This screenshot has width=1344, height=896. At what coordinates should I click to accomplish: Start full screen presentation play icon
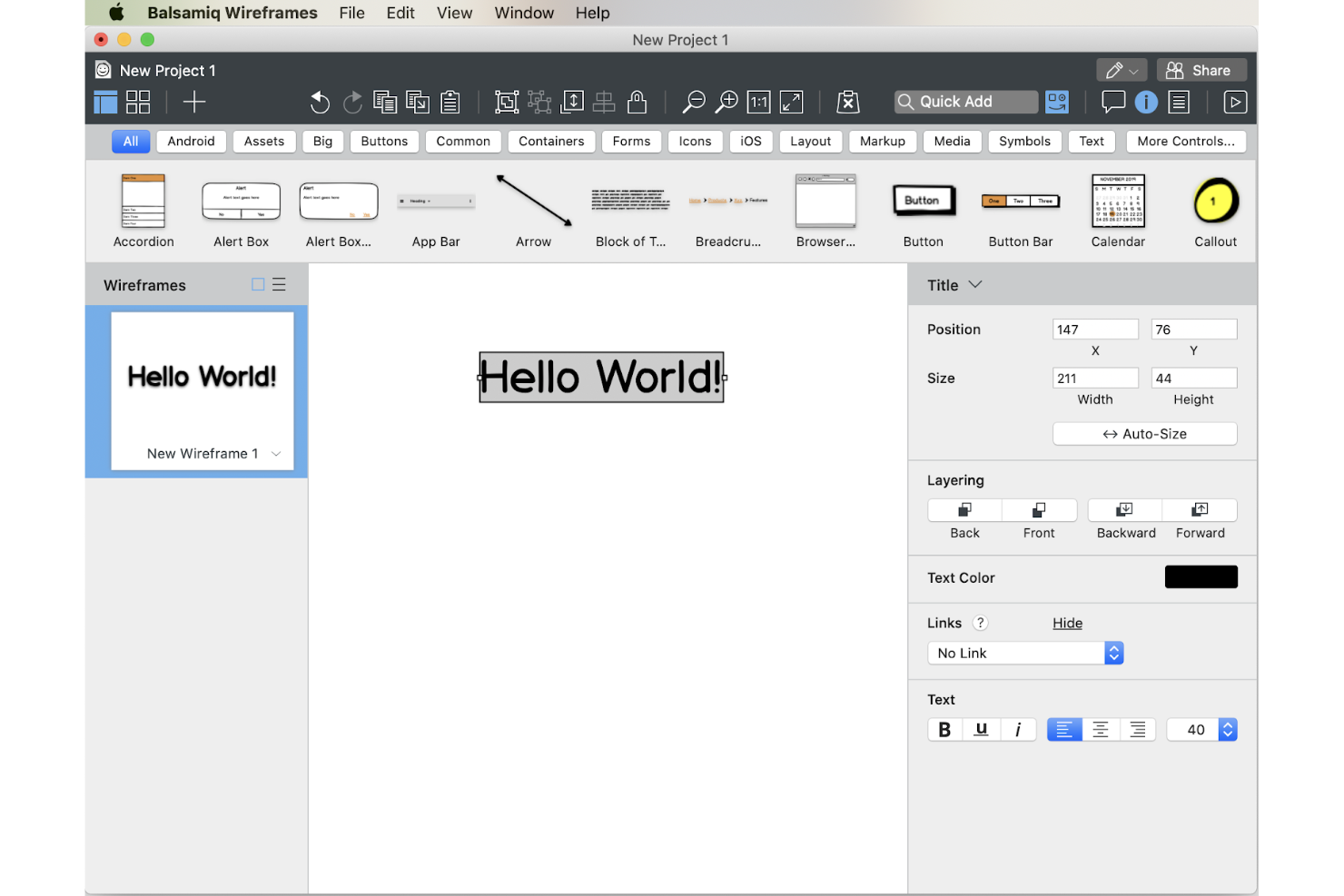click(x=1235, y=102)
